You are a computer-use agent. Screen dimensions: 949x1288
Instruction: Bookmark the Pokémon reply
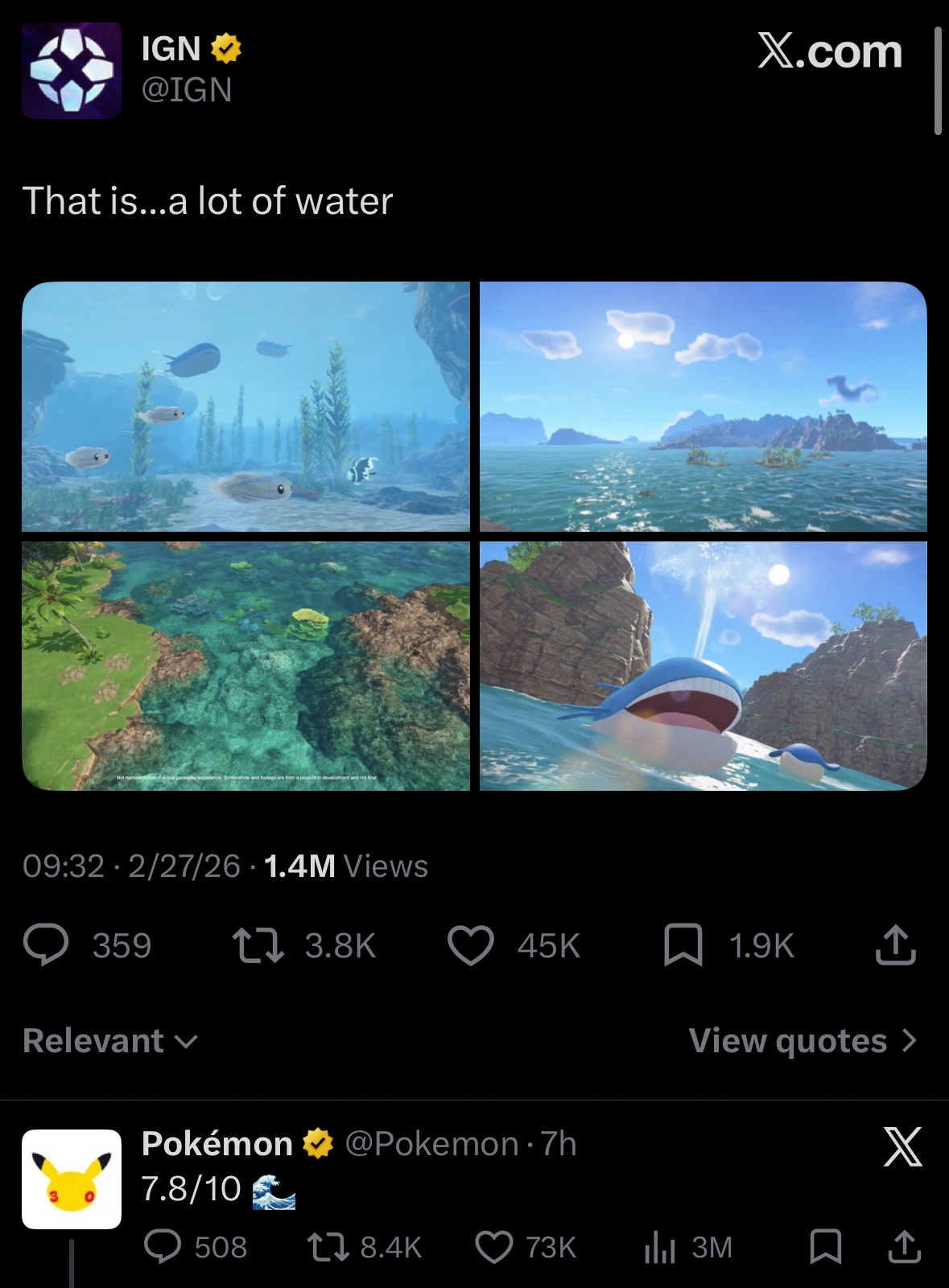(825, 1247)
